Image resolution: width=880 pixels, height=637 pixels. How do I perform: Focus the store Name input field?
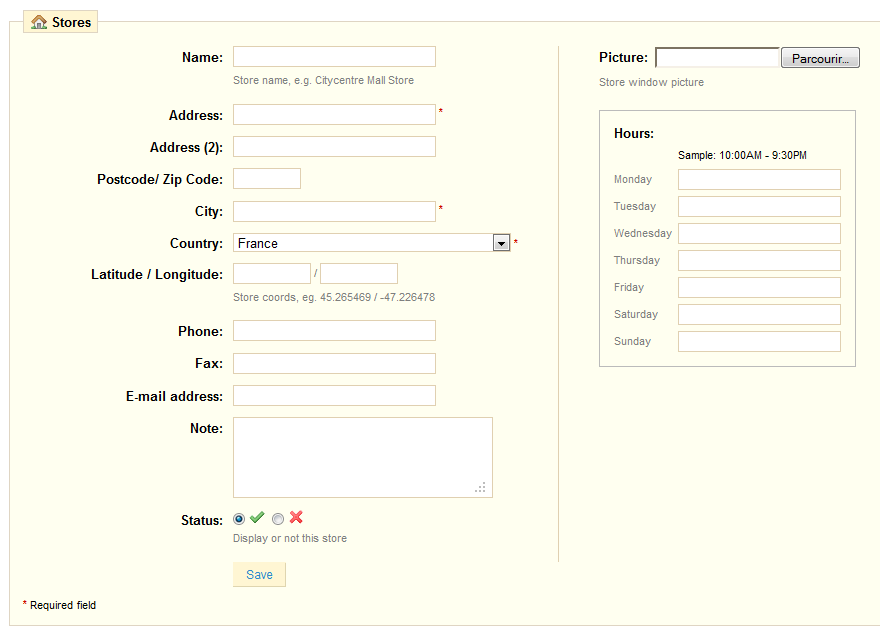pos(334,57)
